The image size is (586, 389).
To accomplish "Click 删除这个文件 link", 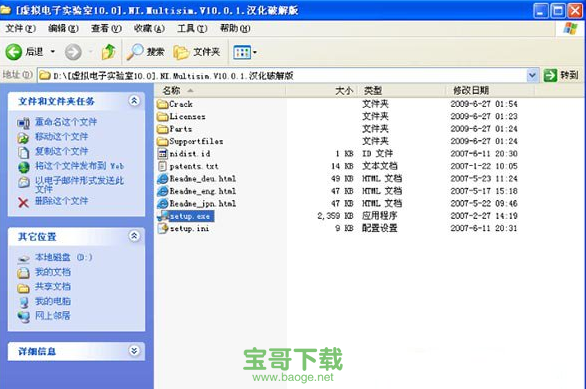I will pos(62,201).
